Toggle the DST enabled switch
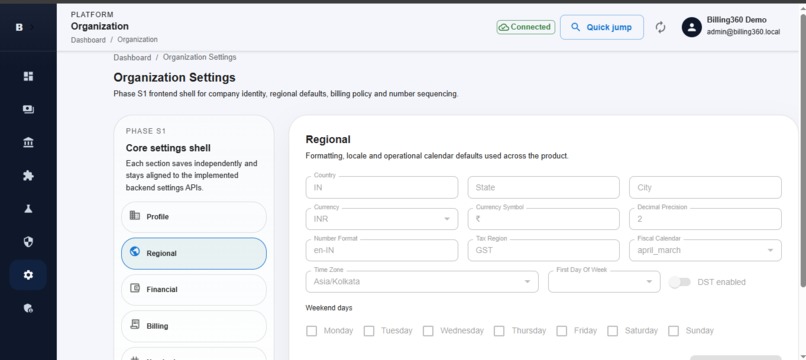This screenshot has height=360, width=806. click(x=680, y=282)
